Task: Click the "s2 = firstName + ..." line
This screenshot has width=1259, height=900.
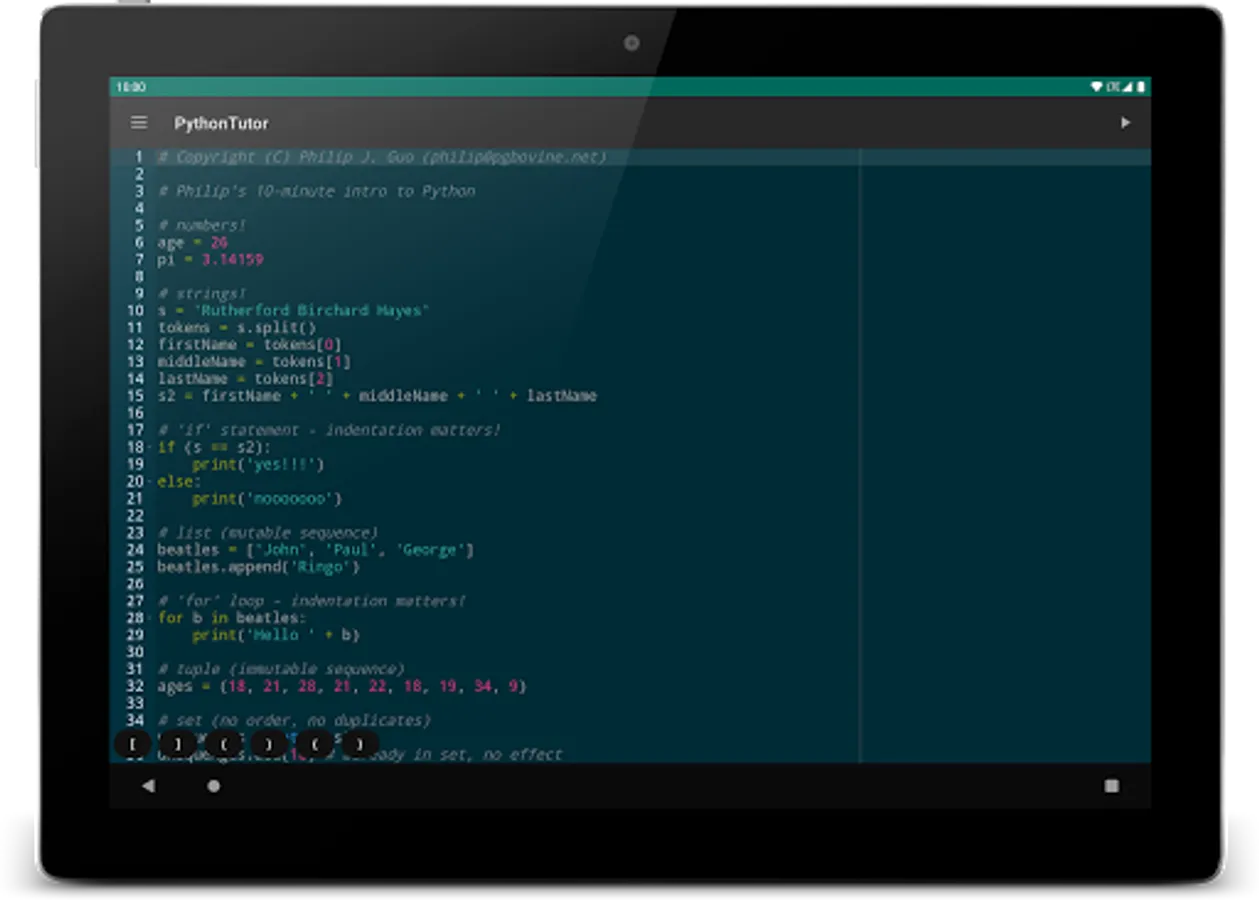Action: point(378,395)
